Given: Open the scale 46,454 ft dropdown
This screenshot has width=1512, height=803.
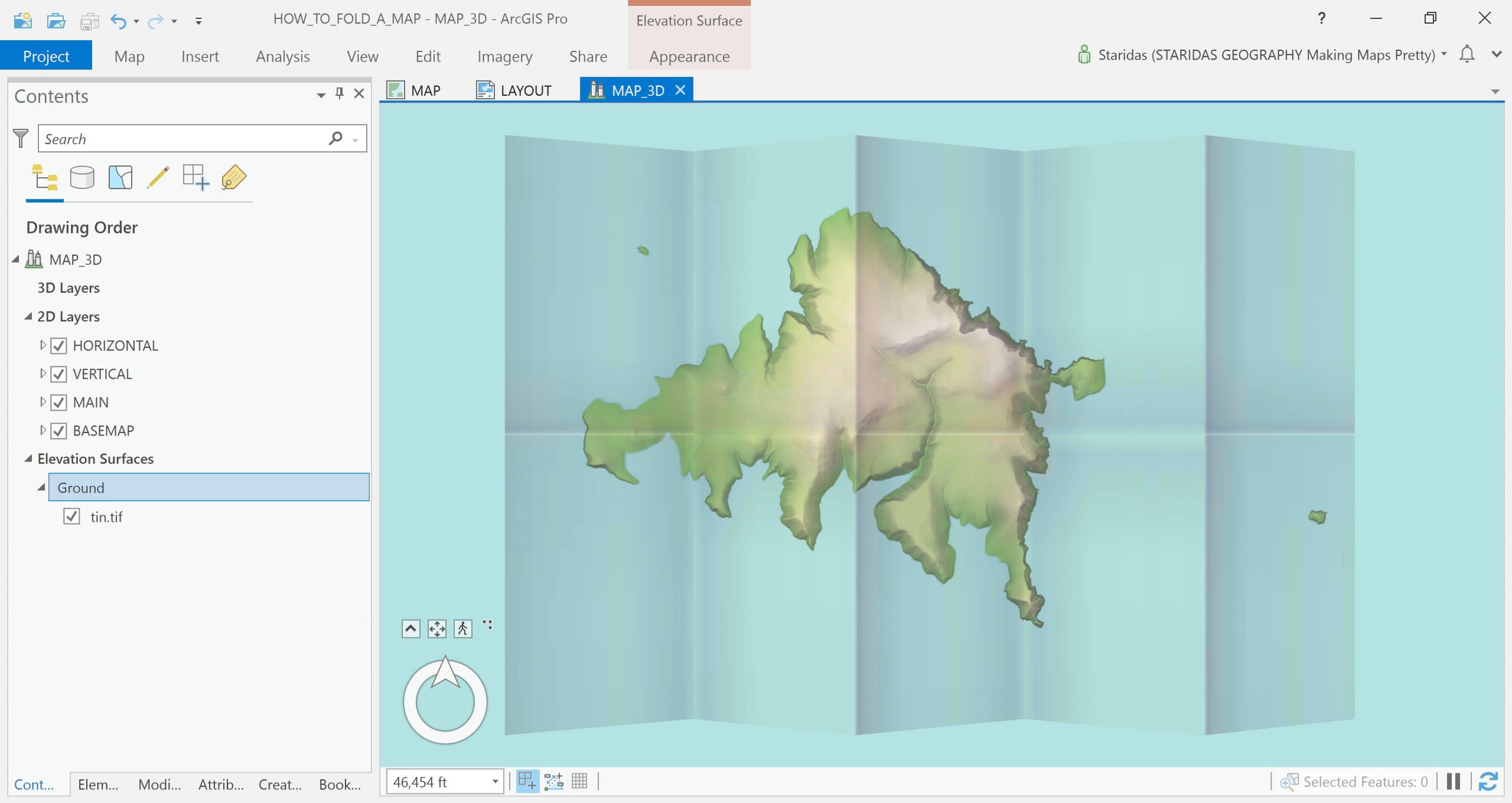Looking at the screenshot, I should pos(495,782).
